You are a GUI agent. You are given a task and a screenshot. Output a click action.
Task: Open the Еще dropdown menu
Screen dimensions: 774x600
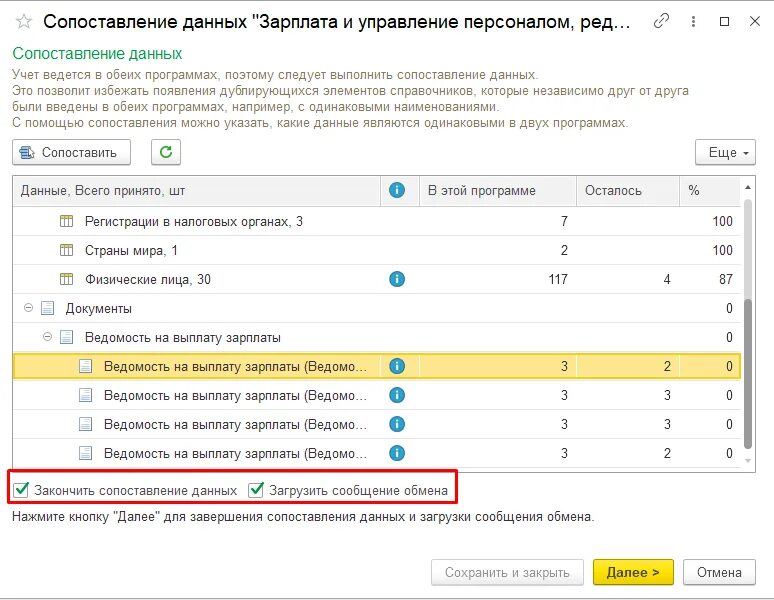(725, 152)
